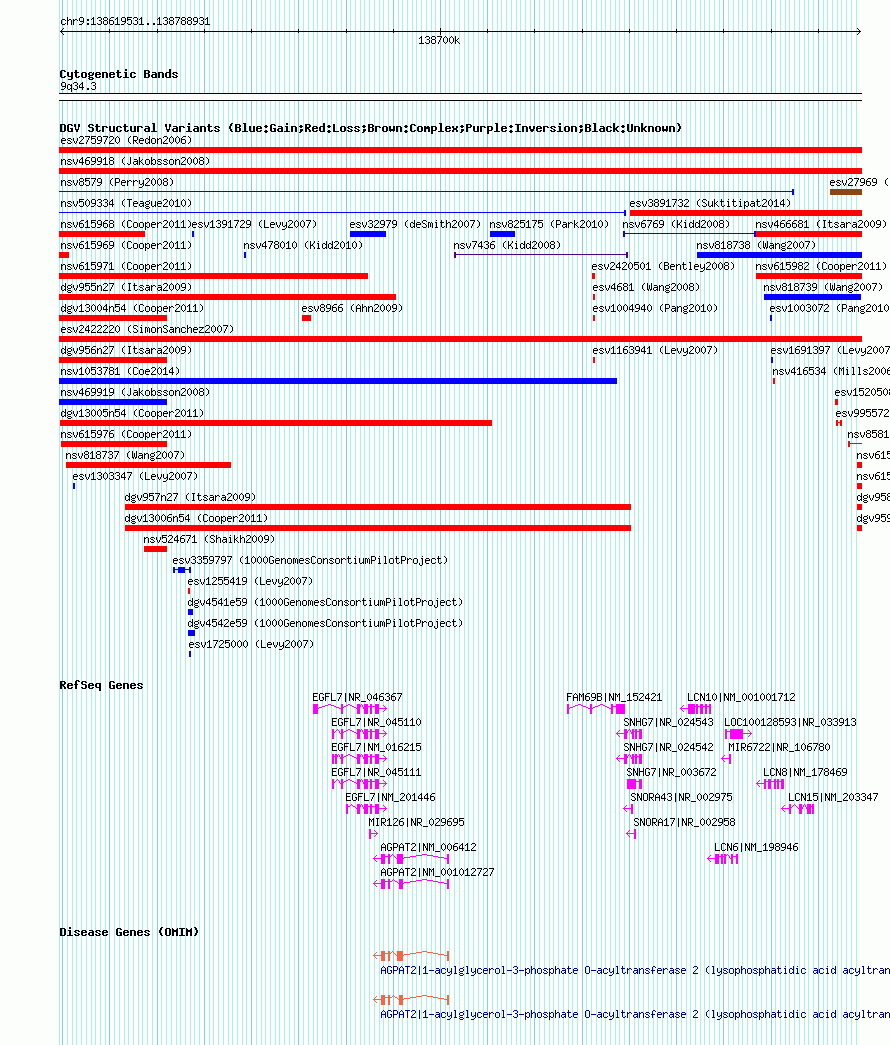
Task: Click the nsv825175 (Park2010) blue bar
Action: tap(502, 234)
